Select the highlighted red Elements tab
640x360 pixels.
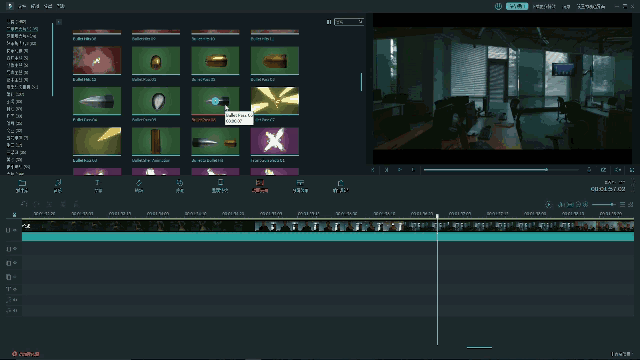tap(260, 186)
